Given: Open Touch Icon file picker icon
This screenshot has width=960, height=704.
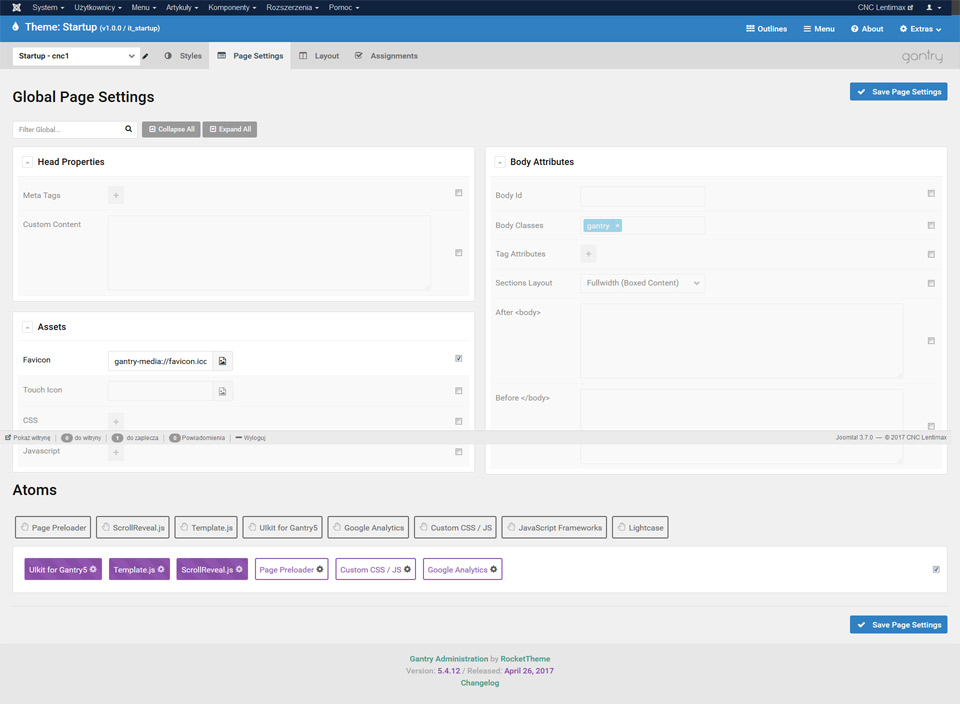Looking at the screenshot, I should 223,391.
